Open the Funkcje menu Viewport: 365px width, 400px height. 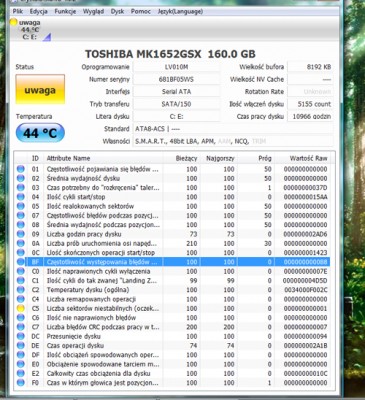point(65,11)
